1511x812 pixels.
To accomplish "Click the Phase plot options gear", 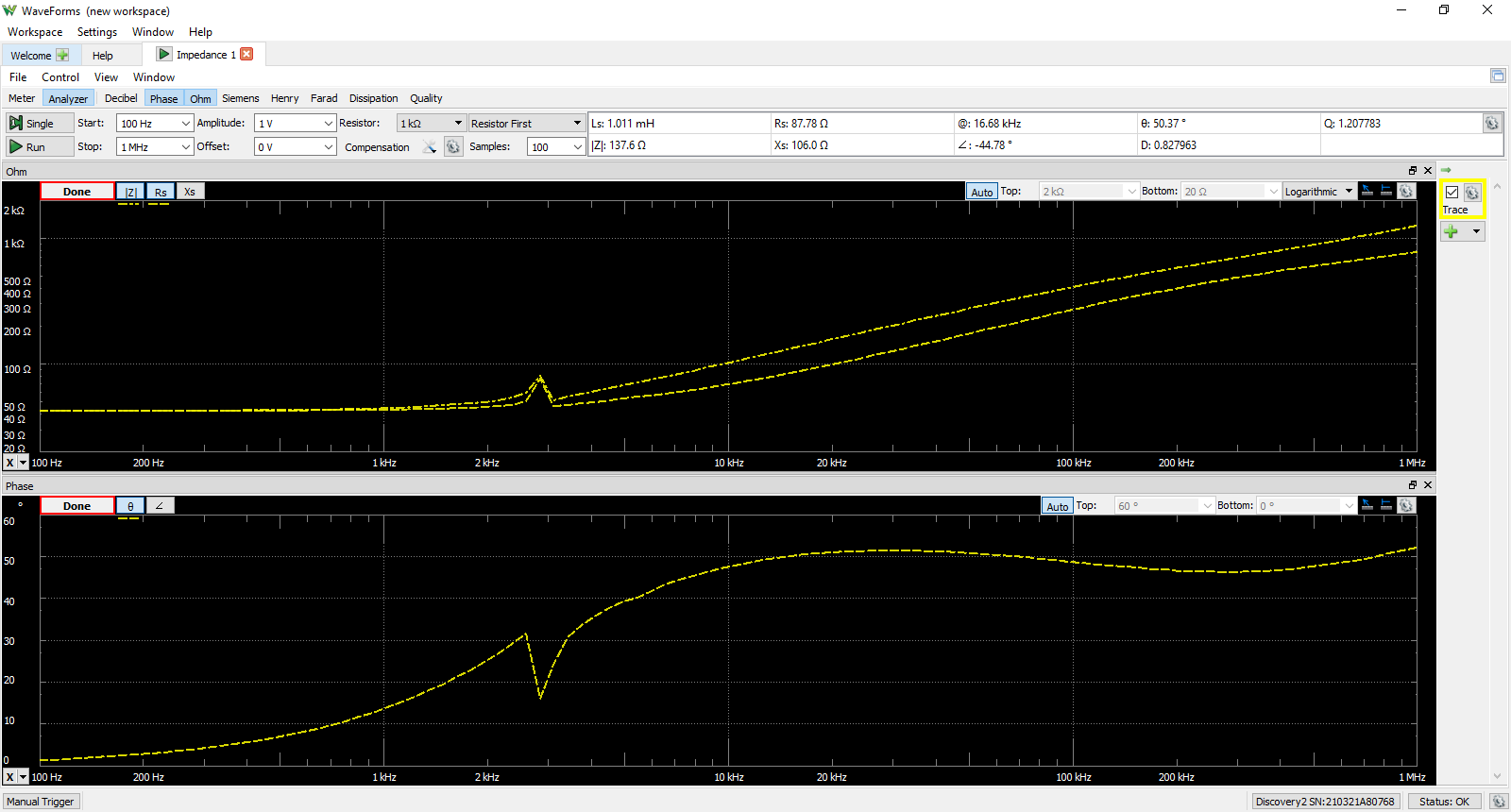I will pos(1406,506).
